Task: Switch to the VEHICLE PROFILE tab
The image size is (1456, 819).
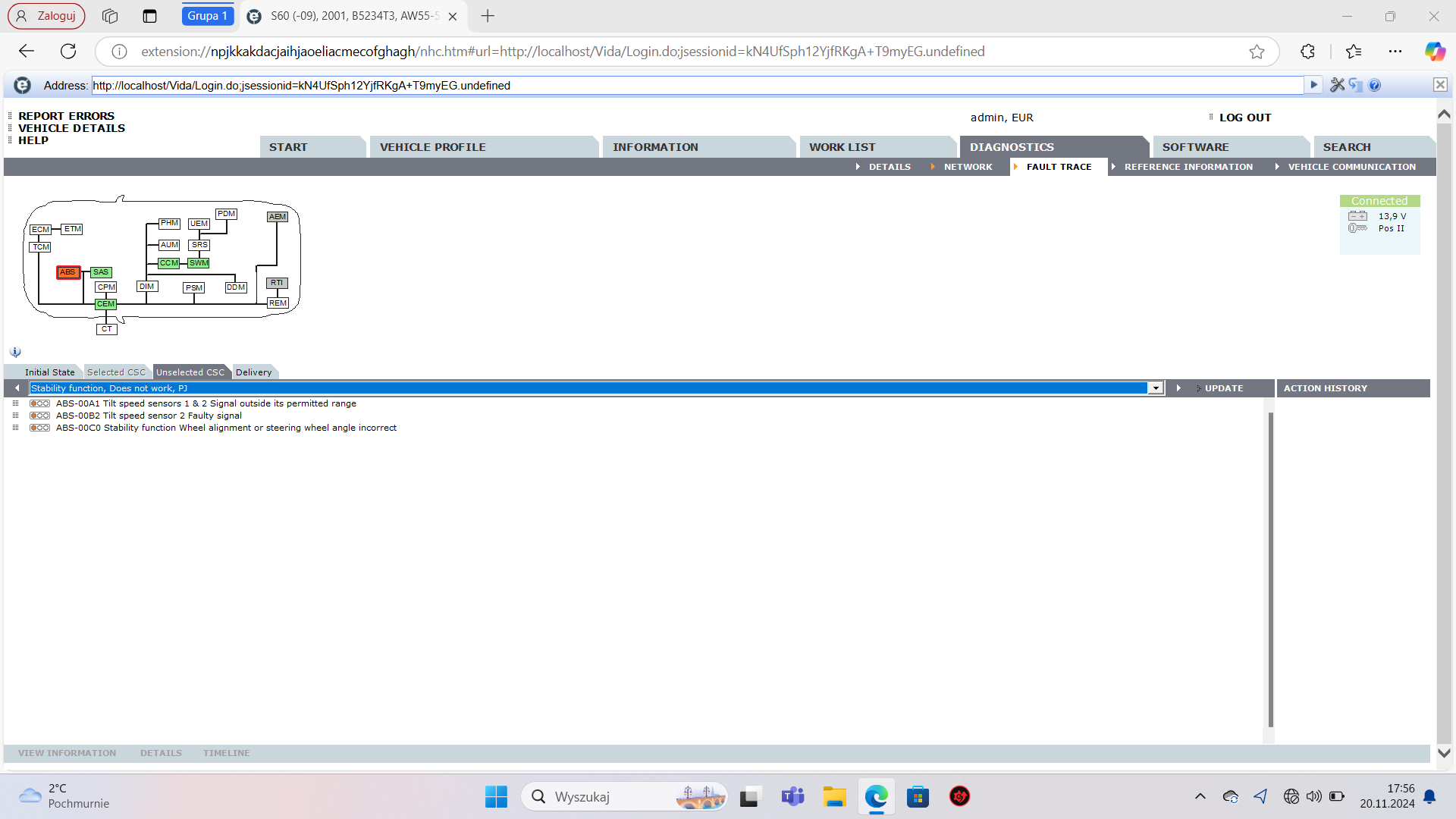Action: click(432, 147)
